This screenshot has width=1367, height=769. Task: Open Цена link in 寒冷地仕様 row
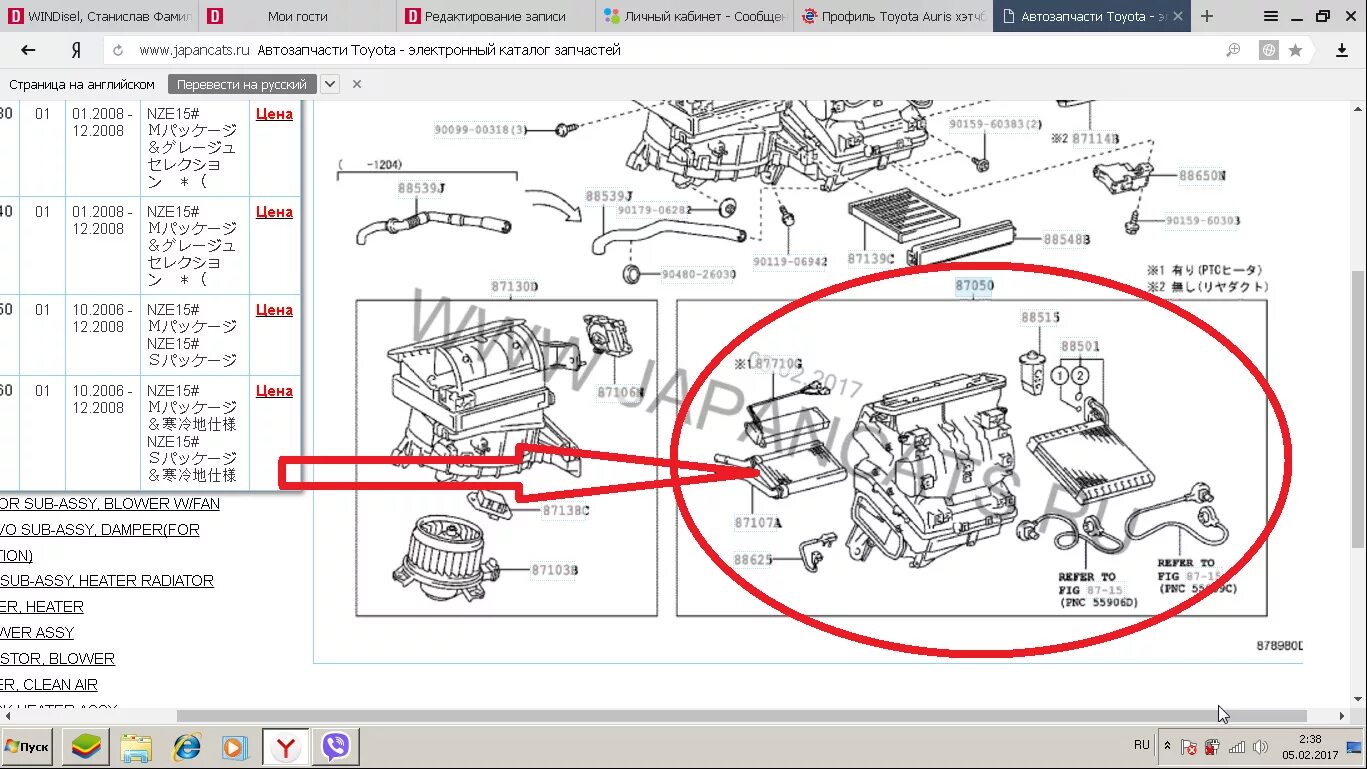pos(274,391)
